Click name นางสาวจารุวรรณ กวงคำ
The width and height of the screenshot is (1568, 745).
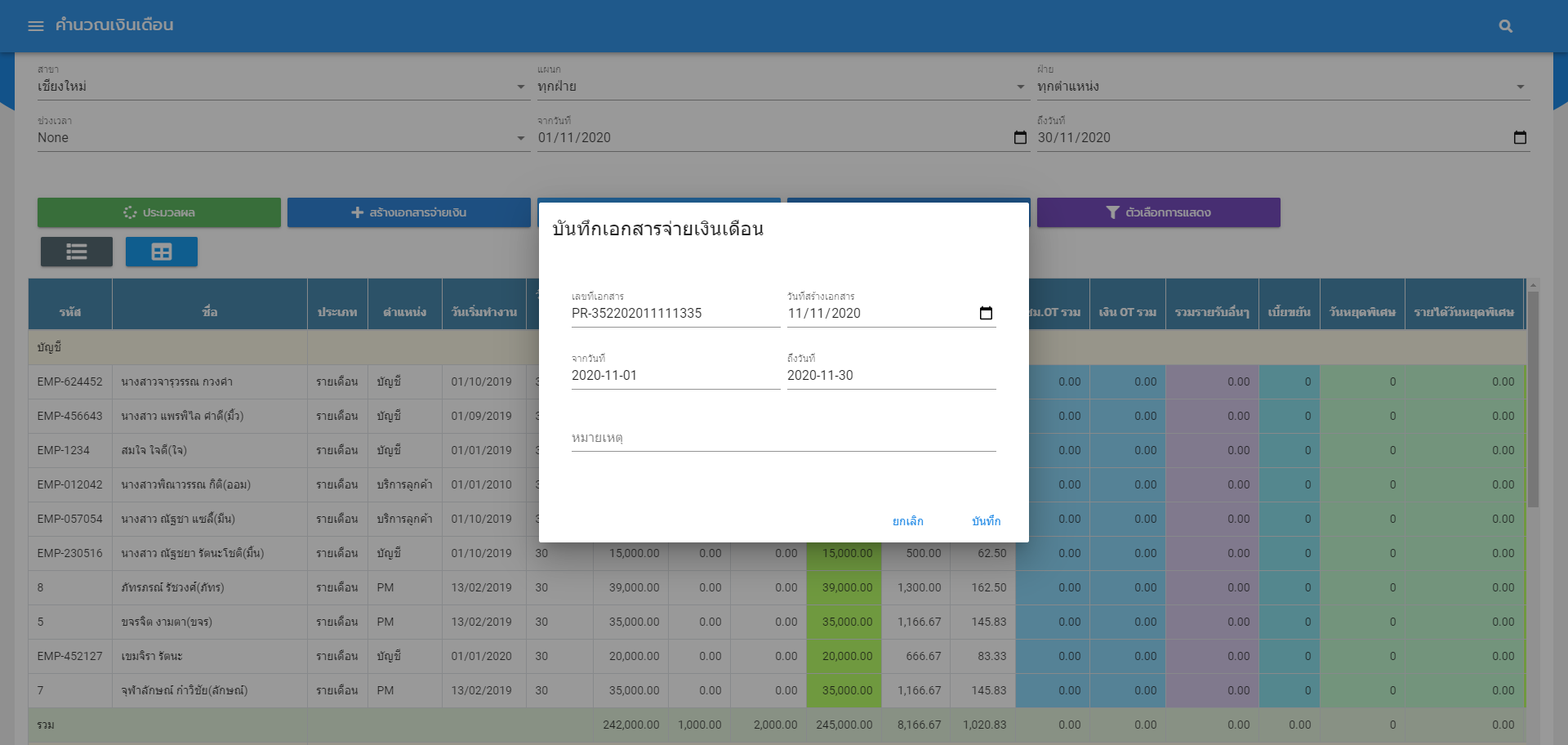(176, 381)
